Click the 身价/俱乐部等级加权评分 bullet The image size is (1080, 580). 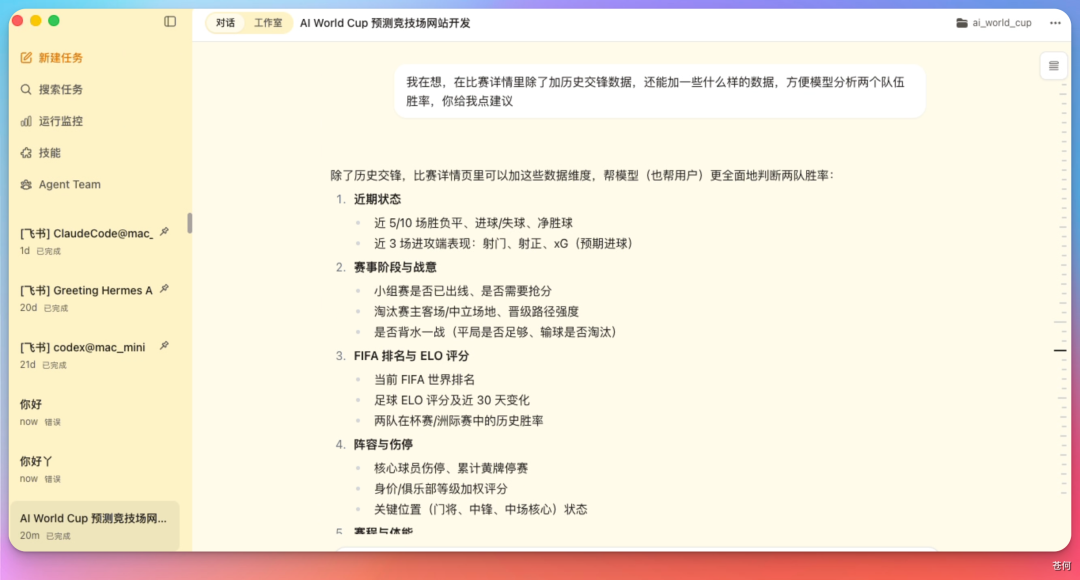pyautogui.click(x=441, y=489)
